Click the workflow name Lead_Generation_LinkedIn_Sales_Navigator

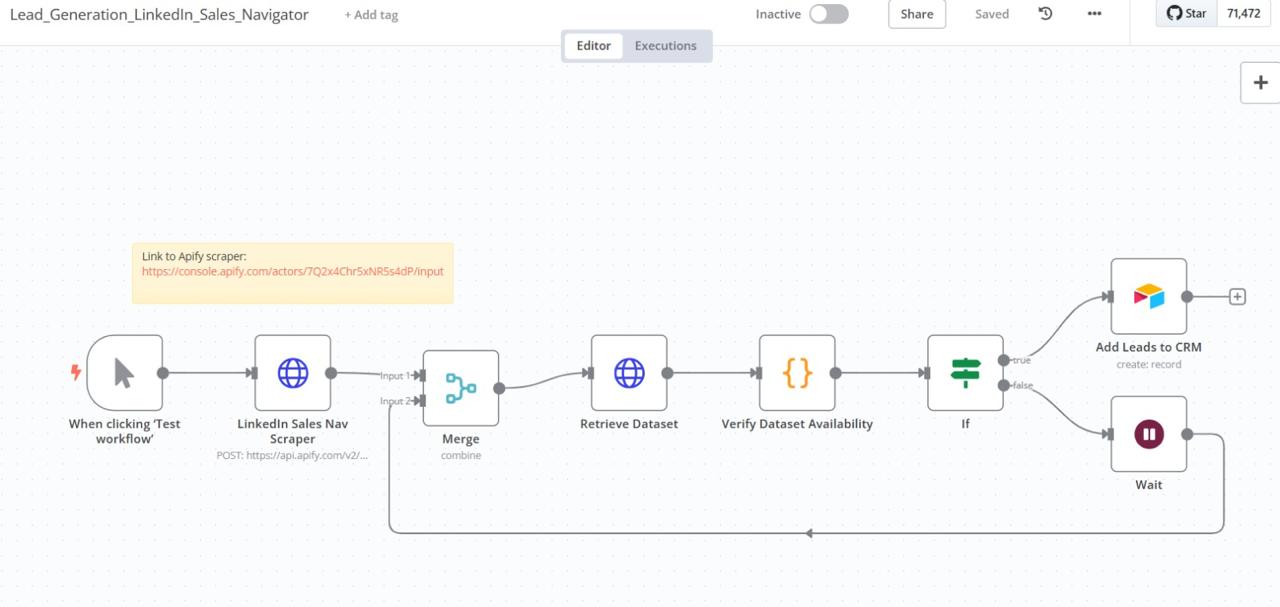(x=159, y=15)
